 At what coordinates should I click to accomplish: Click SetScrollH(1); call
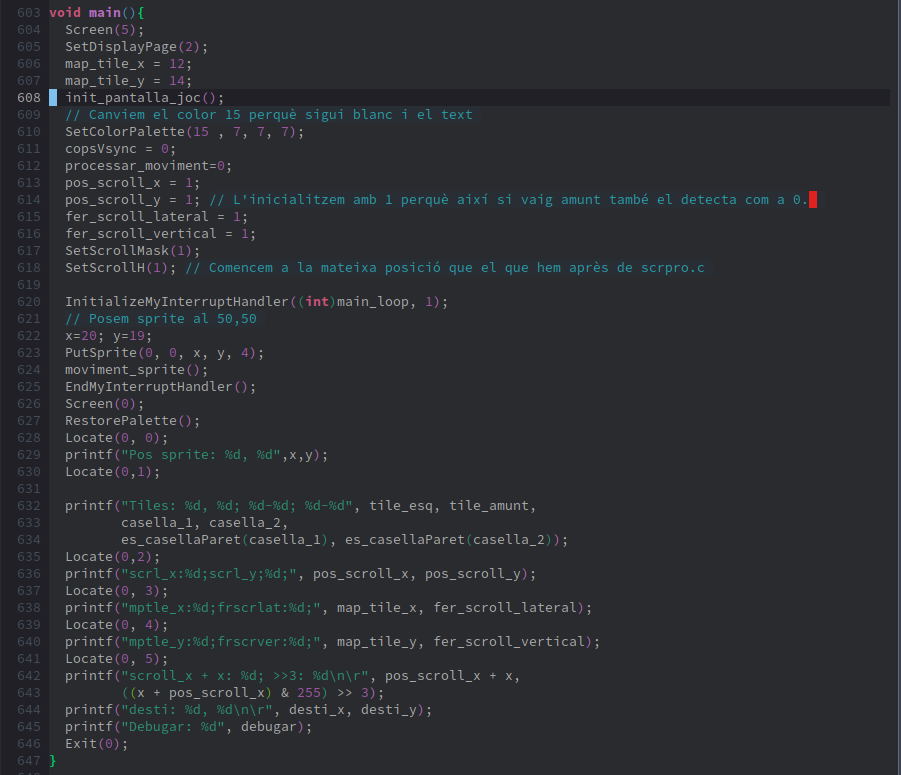click(x=120, y=268)
